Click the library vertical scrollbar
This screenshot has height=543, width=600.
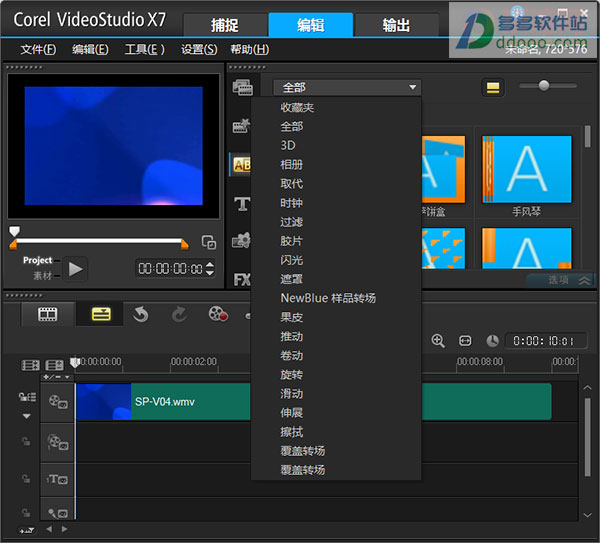tap(588, 137)
